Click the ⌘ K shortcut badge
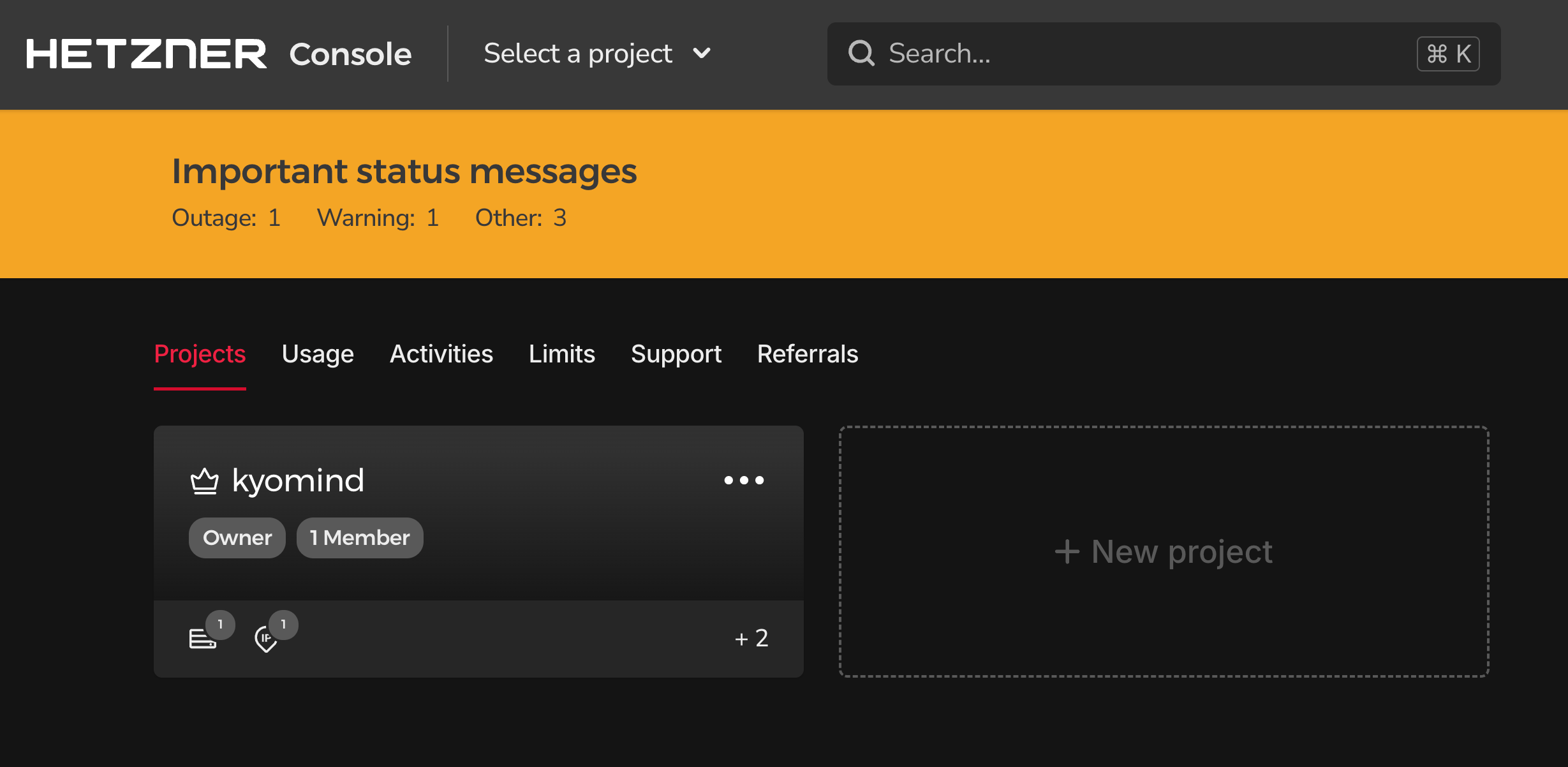The height and width of the screenshot is (767, 1568). tap(1448, 54)
